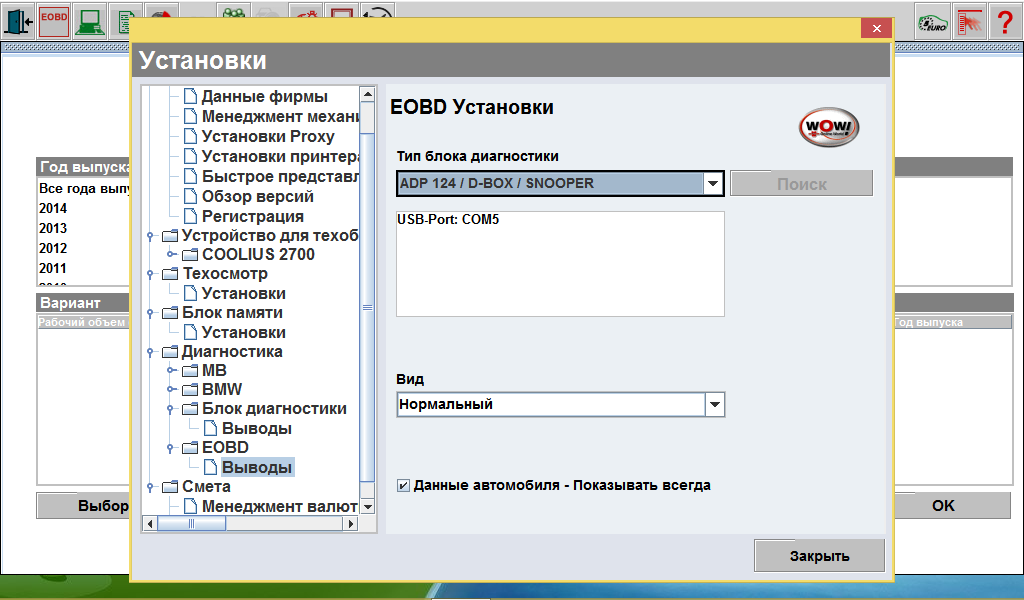Click the Поиск button
Screen dimensions: 1024x600
[x=801, y=183]
